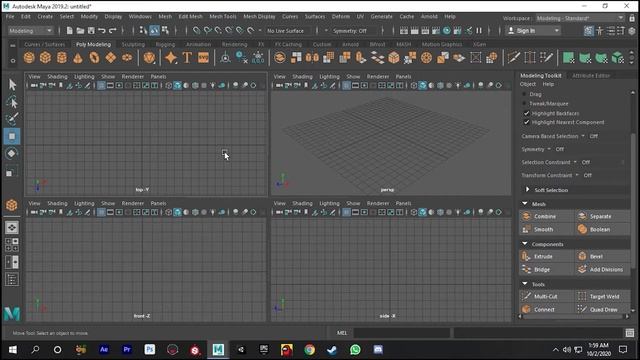Viewport: 640px width, 360px height.
Task: Click the Separate button
Action: click(x=602, y=216)
